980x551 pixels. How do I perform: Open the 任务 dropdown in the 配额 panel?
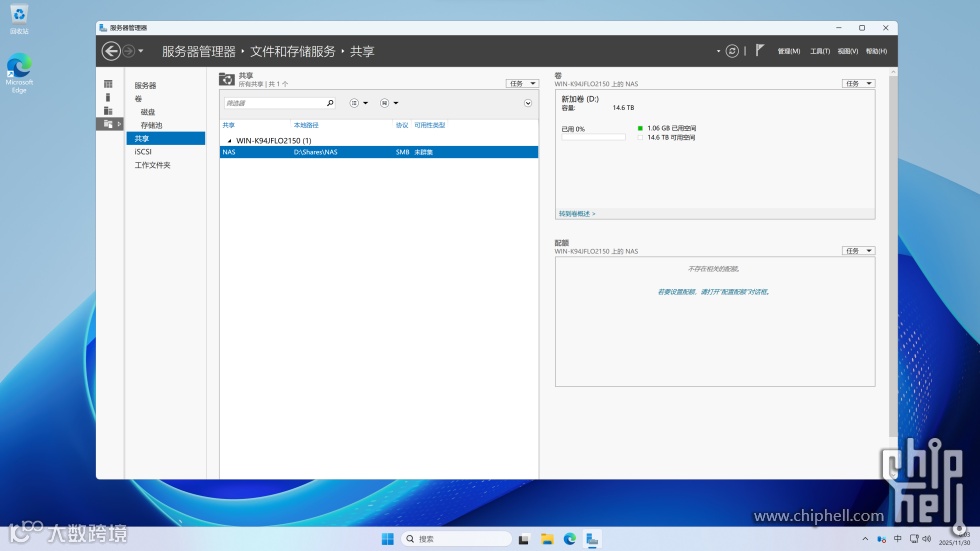(x=858, y=251)
